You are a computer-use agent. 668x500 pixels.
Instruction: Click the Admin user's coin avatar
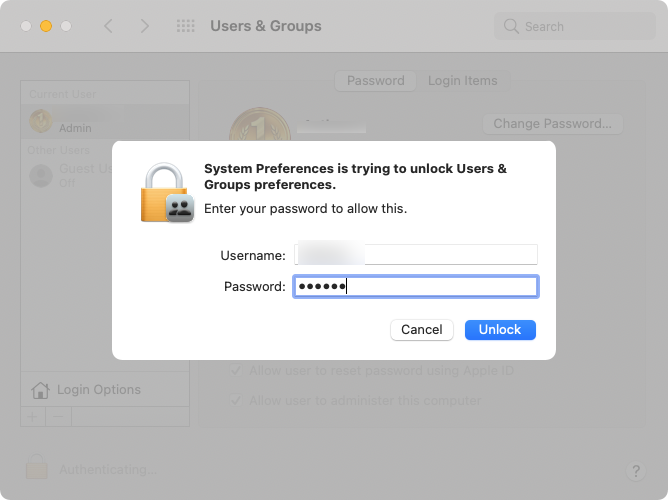coord(40,121)
